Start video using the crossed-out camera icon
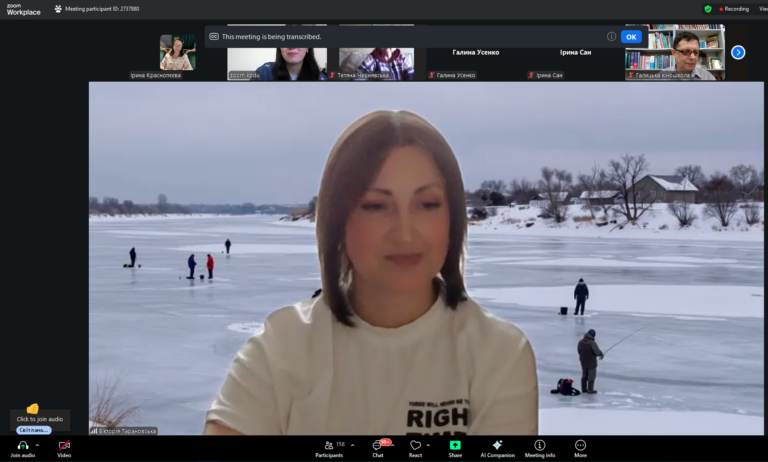 [x=64, y=445]
